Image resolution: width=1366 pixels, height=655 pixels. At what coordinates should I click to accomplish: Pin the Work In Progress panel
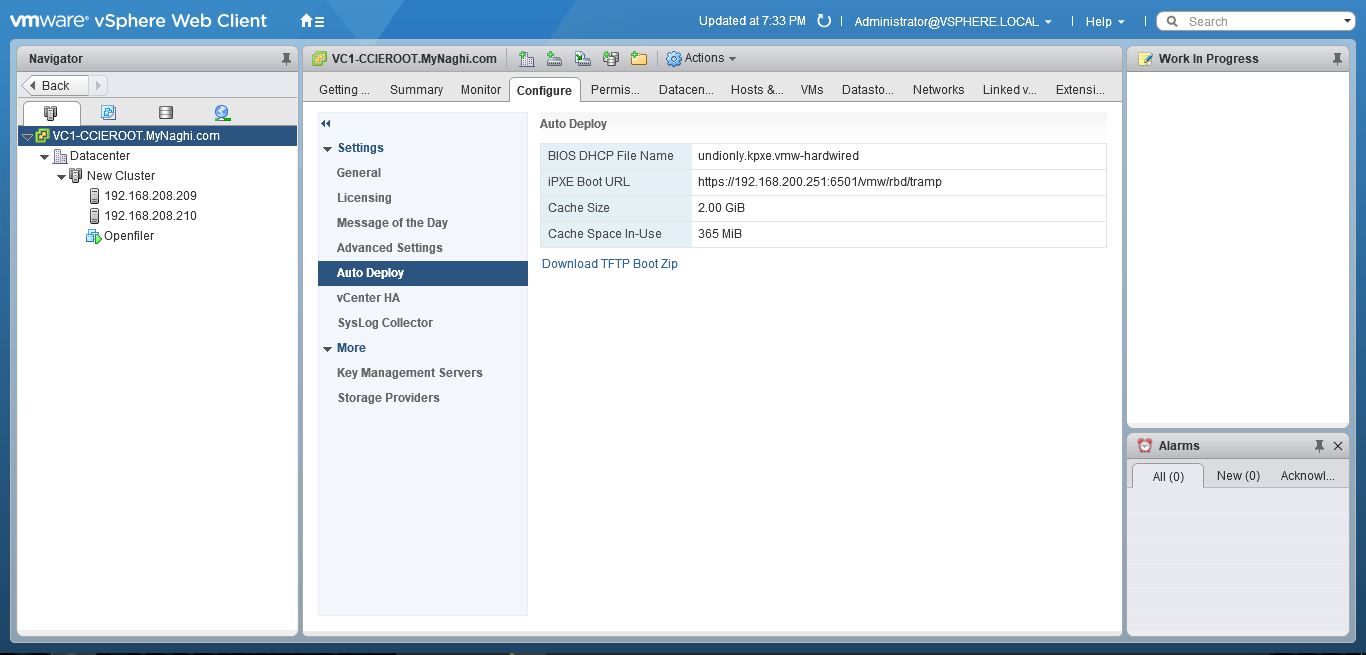click(1337, 59)
